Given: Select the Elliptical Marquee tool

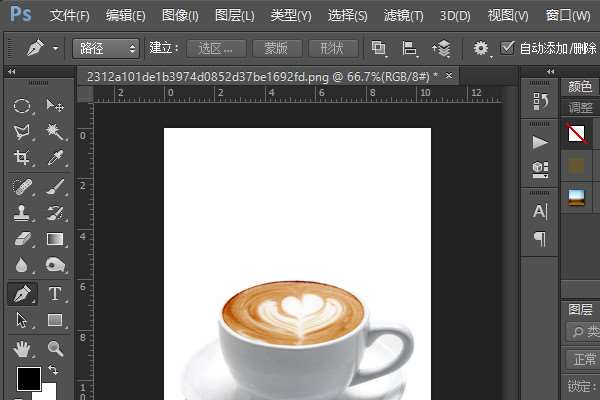Looking at the screenshot, I should [x=21, y=106].
